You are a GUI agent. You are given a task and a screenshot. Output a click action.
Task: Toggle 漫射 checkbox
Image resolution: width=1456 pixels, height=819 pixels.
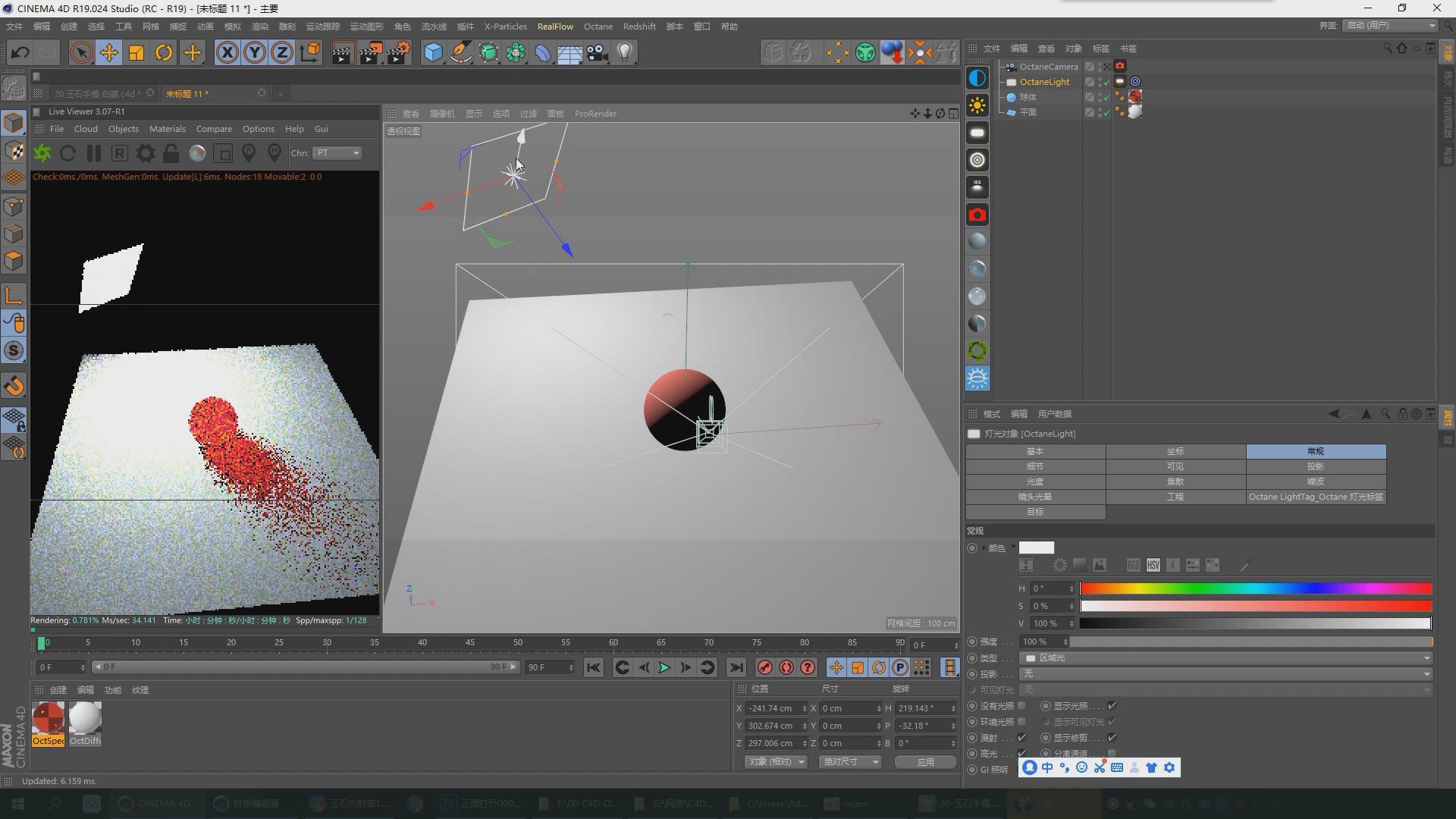(1022, 738)
